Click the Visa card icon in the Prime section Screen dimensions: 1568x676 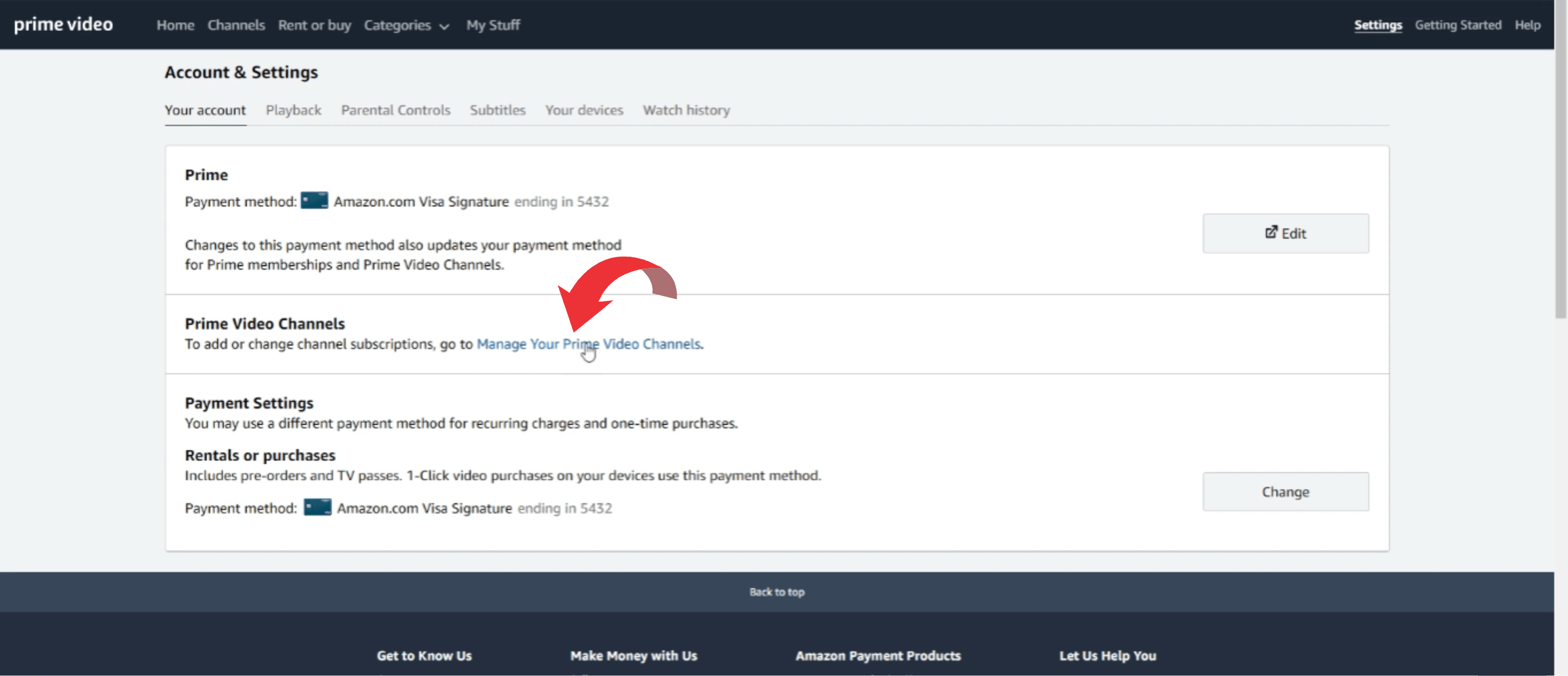pyautogui.click(x=314, y=201)
